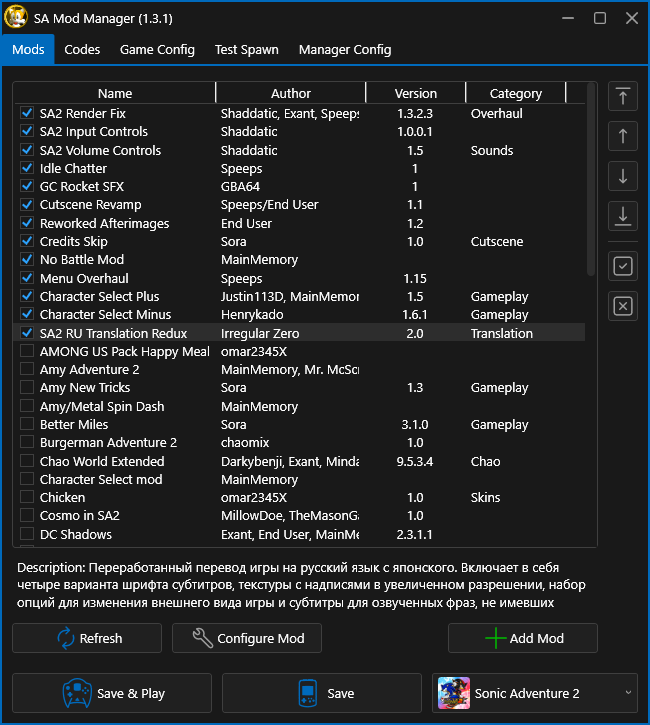Screen dimensions: 650x725
Task: Click the Add Mod button
Action: point(522,638)
